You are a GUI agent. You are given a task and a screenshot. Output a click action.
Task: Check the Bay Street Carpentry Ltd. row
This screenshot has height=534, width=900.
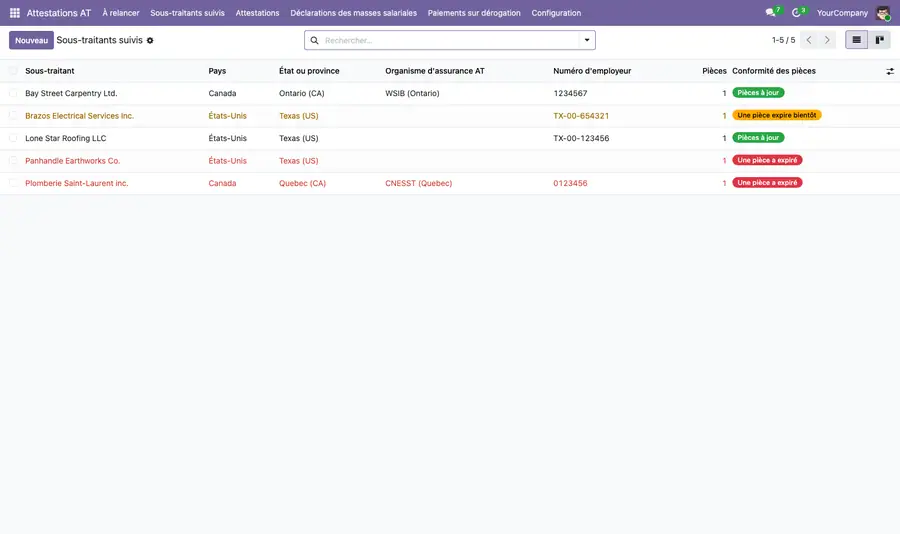point(13,93)
